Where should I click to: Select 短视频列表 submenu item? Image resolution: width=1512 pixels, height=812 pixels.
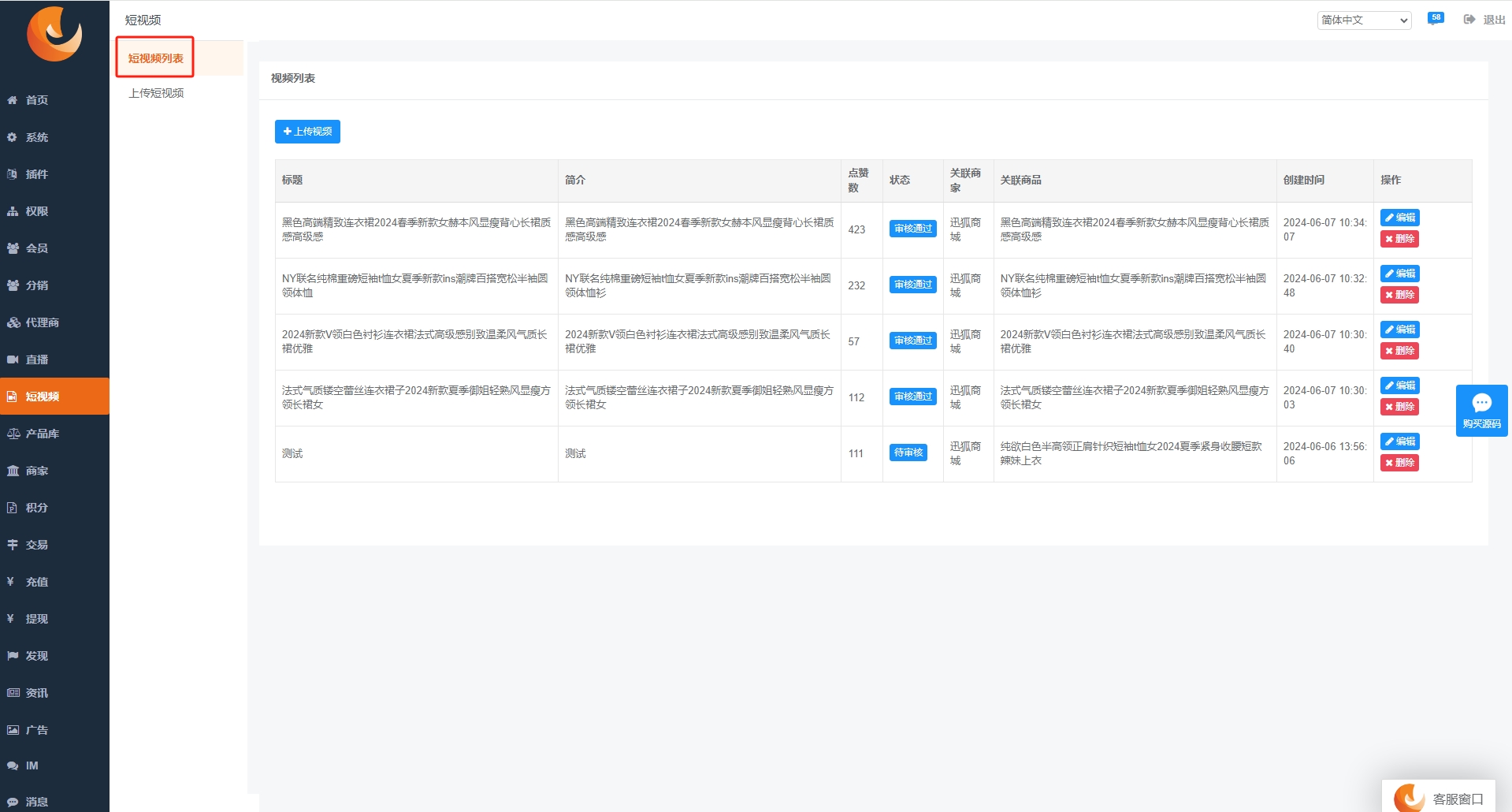coord(155,58)
